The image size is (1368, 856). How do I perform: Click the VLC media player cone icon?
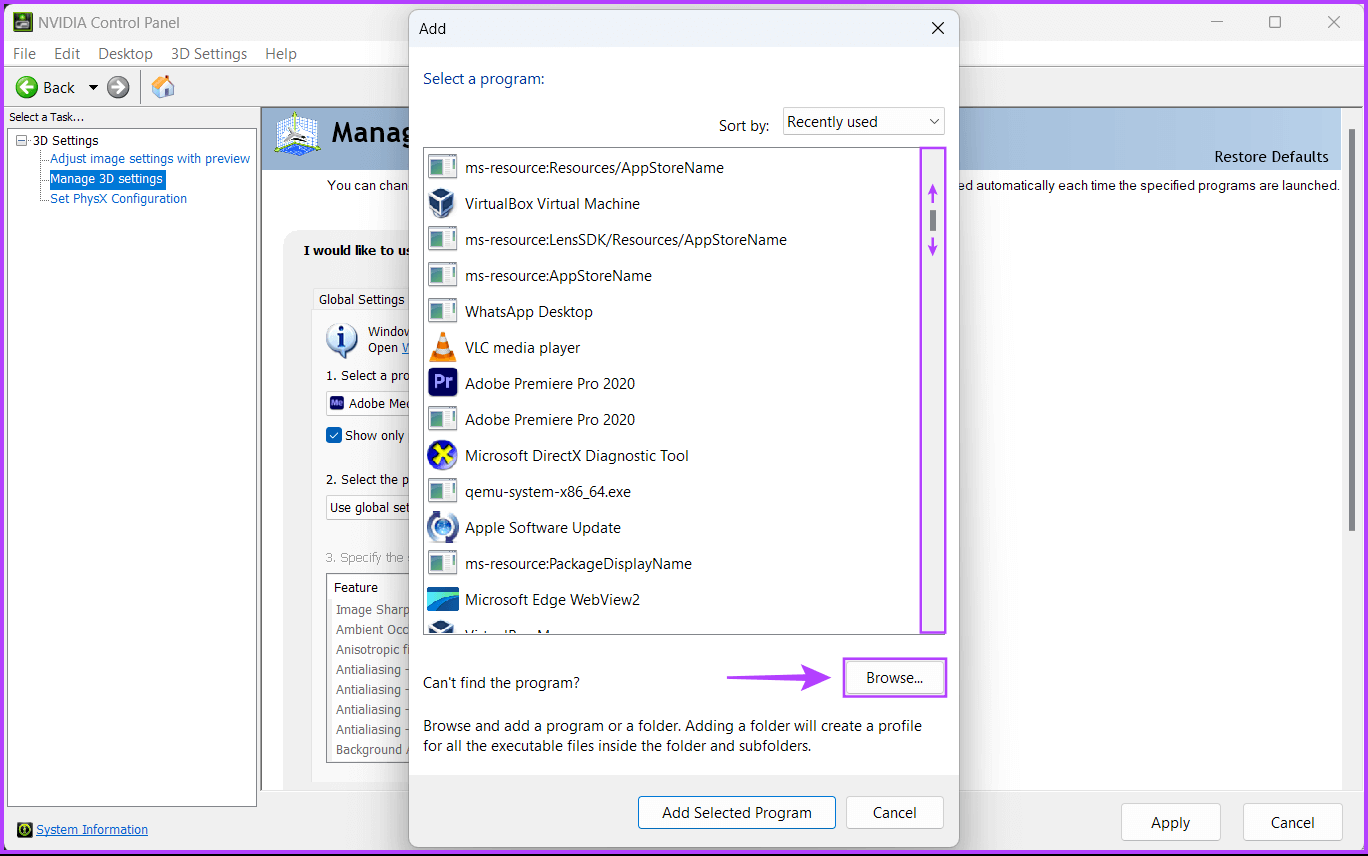[x=442, y=347]
